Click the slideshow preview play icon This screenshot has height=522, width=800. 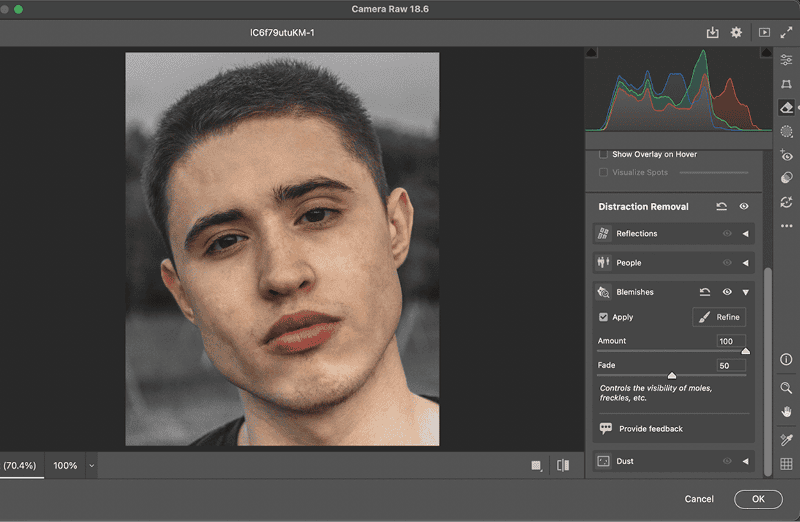[x=764, y=33]
